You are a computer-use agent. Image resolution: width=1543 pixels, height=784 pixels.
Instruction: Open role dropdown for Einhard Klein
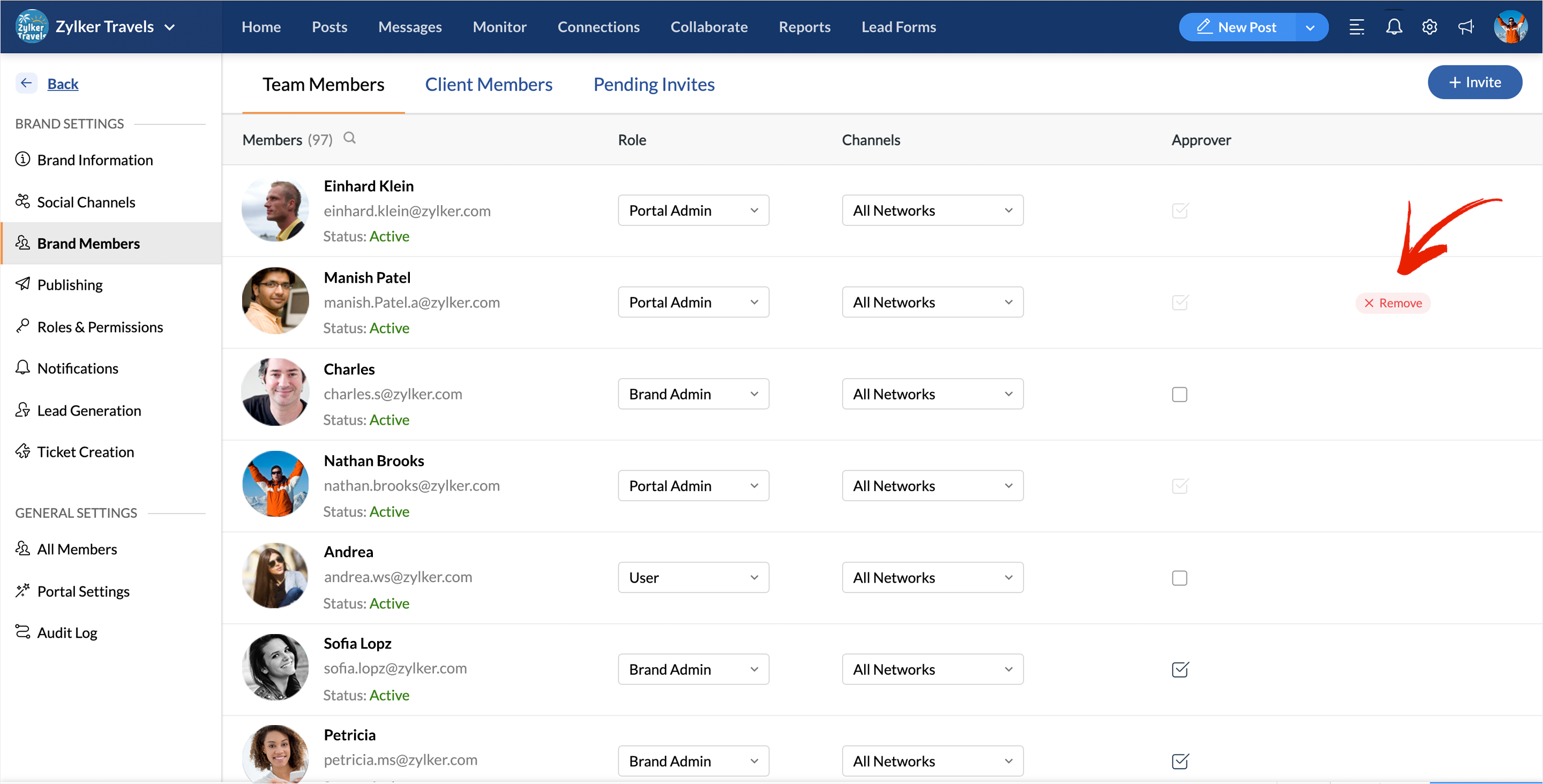[693, 210]
